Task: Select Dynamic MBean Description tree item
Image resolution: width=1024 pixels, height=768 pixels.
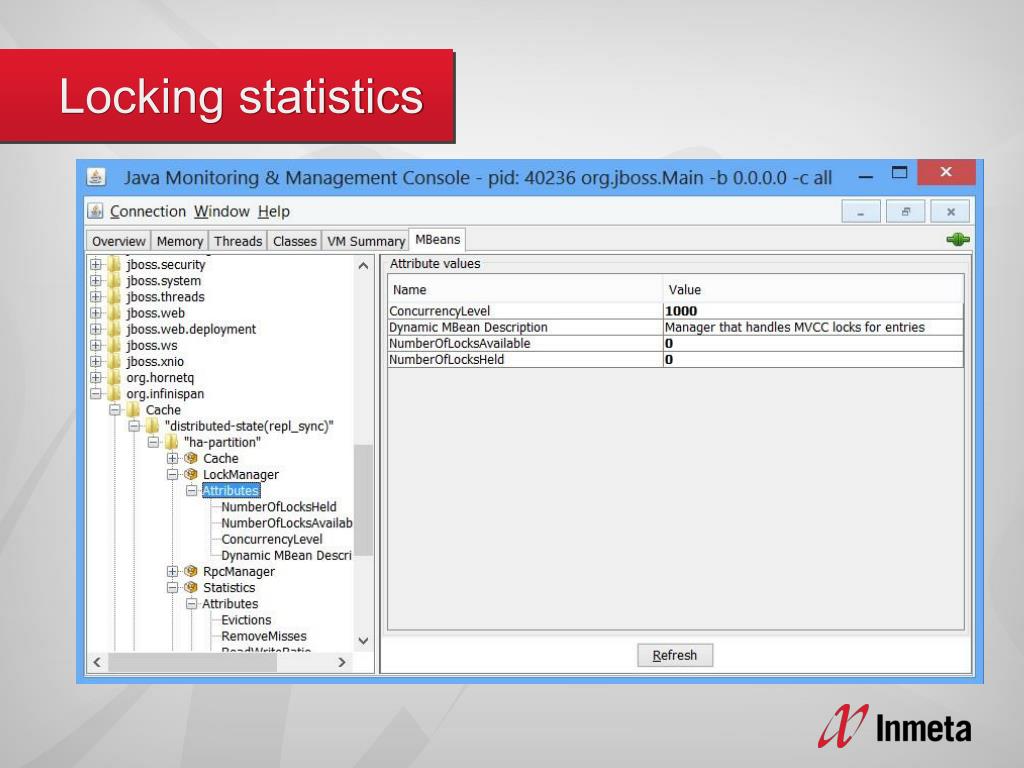Action: point(286,556)
